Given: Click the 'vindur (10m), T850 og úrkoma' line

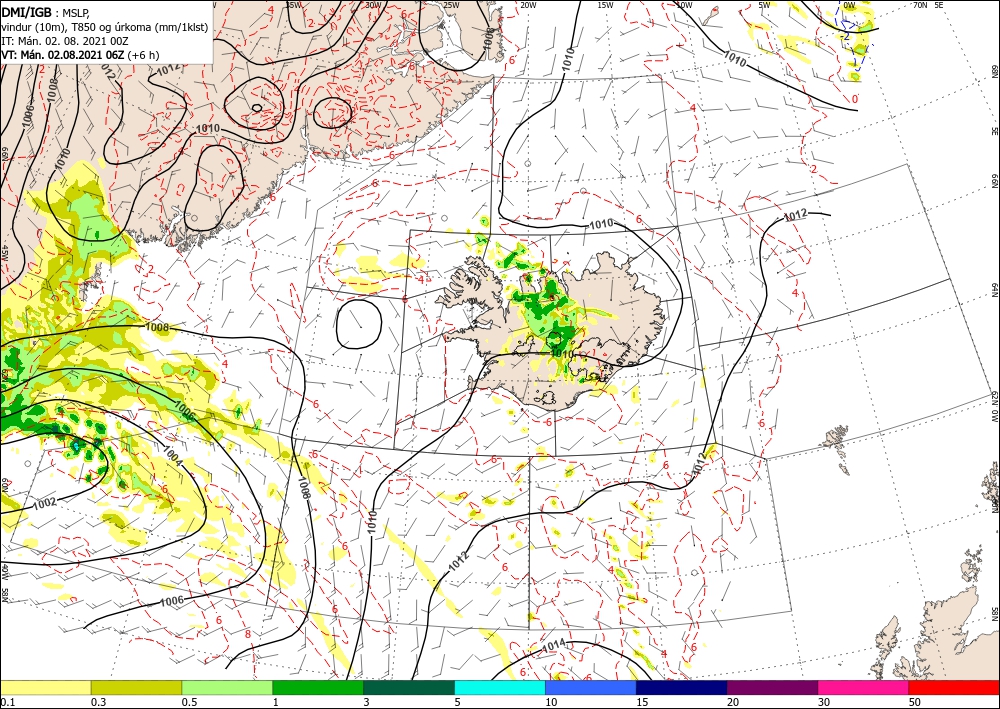Looking at the screenshot, I should tap(105, 26).
